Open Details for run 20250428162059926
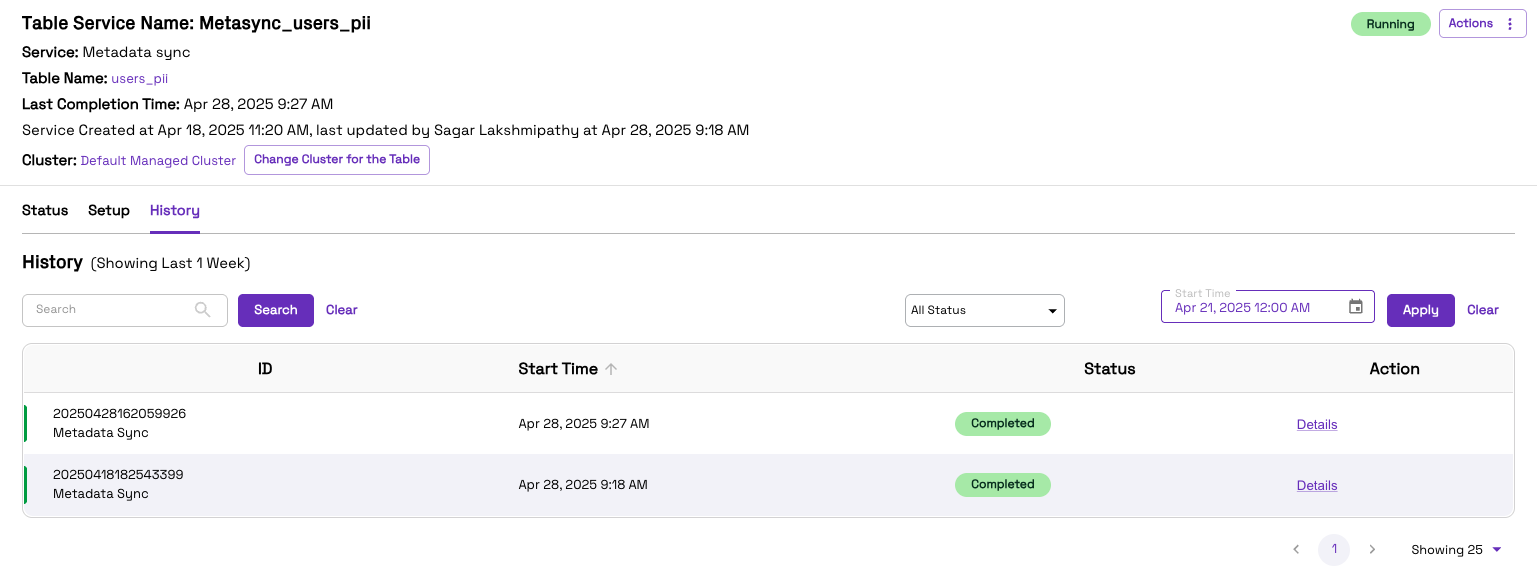The height and width of the screenshot is (587, 1537). (1317, 424)
